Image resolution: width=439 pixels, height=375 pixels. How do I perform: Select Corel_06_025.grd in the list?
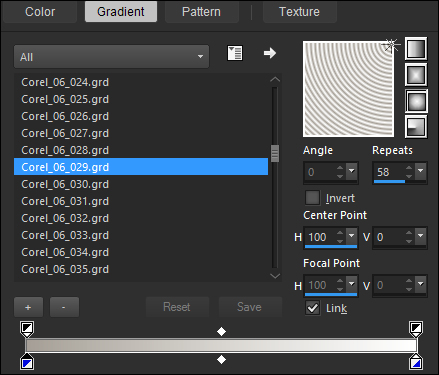point(141,99)
